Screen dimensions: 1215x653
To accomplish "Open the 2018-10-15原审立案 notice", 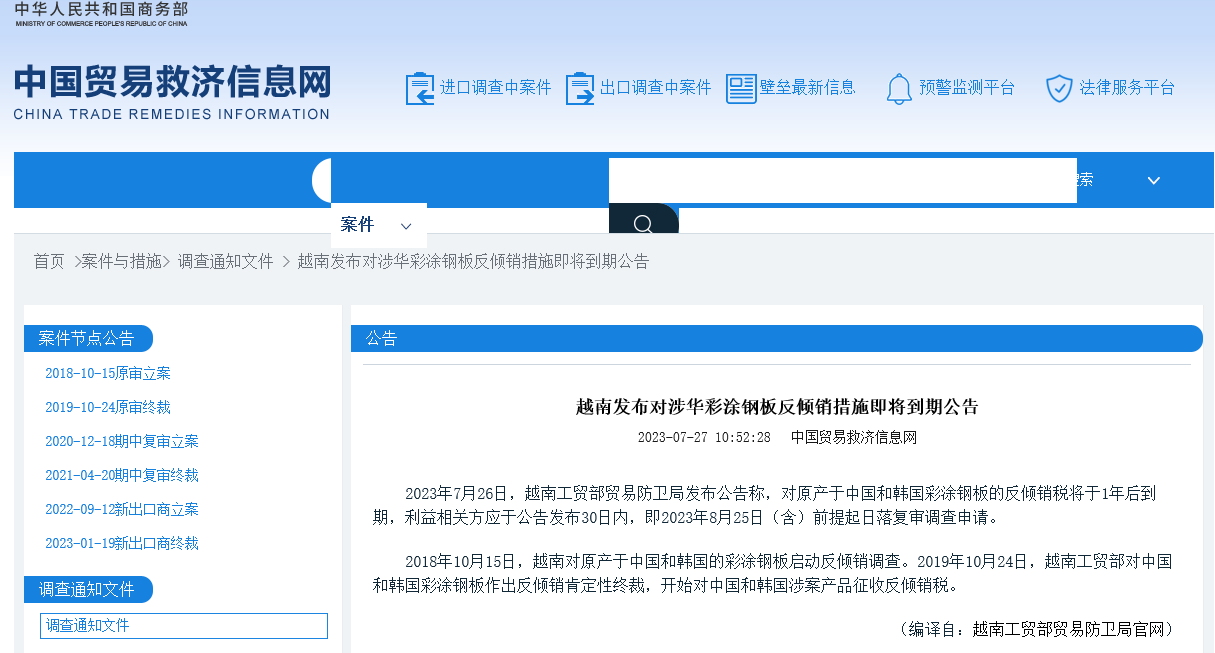I will click(108, 374).
